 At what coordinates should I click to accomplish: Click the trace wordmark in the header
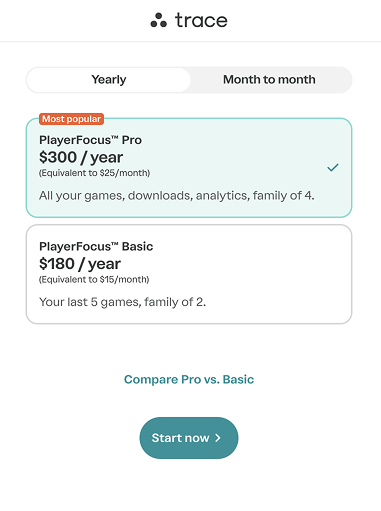(201, 20)
